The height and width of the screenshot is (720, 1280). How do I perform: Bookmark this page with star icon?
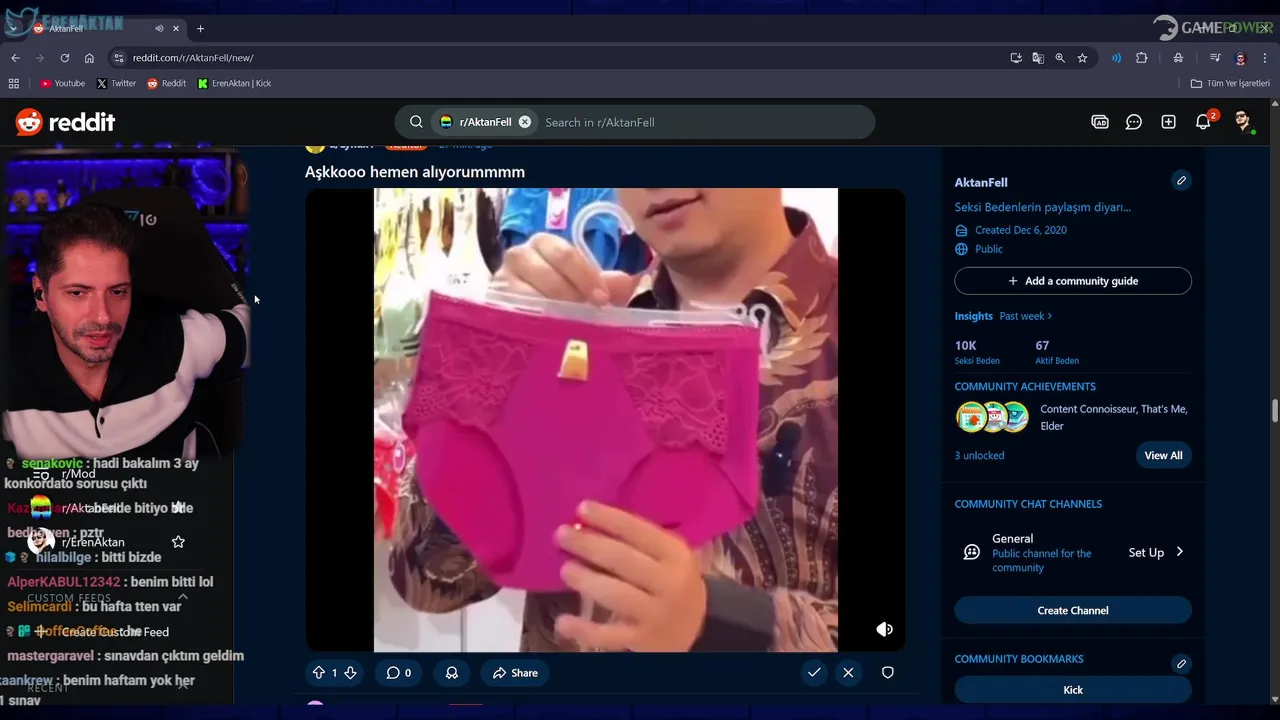(1082, 58)
